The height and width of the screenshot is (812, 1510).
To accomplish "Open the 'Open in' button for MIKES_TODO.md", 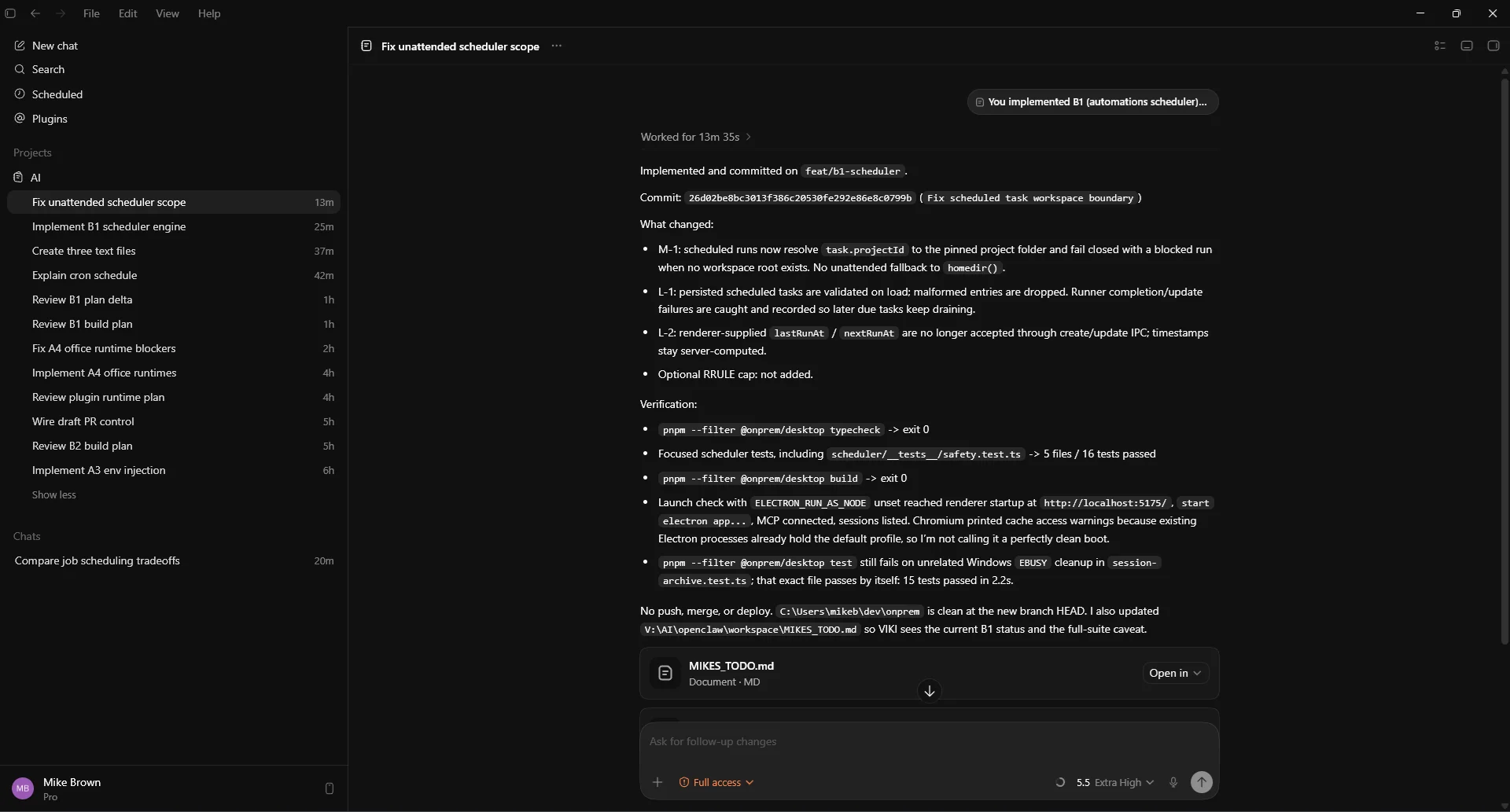I will pyautogui.click(x=1175, y=673).
